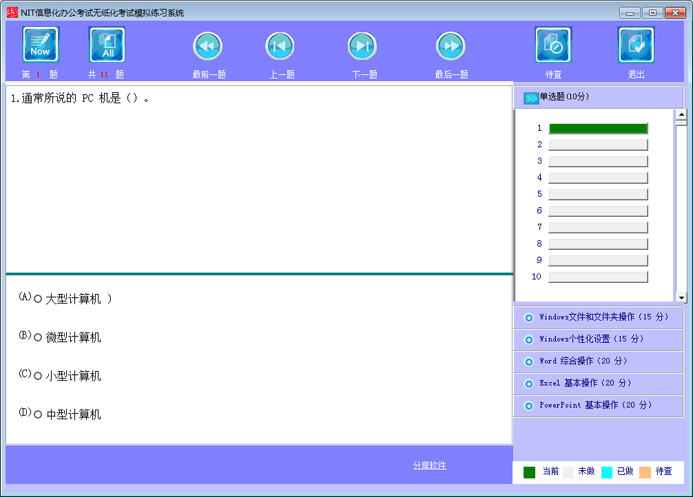Open question 2 in the list
This screenshot has width=693, height=497.
click(598, 145)
